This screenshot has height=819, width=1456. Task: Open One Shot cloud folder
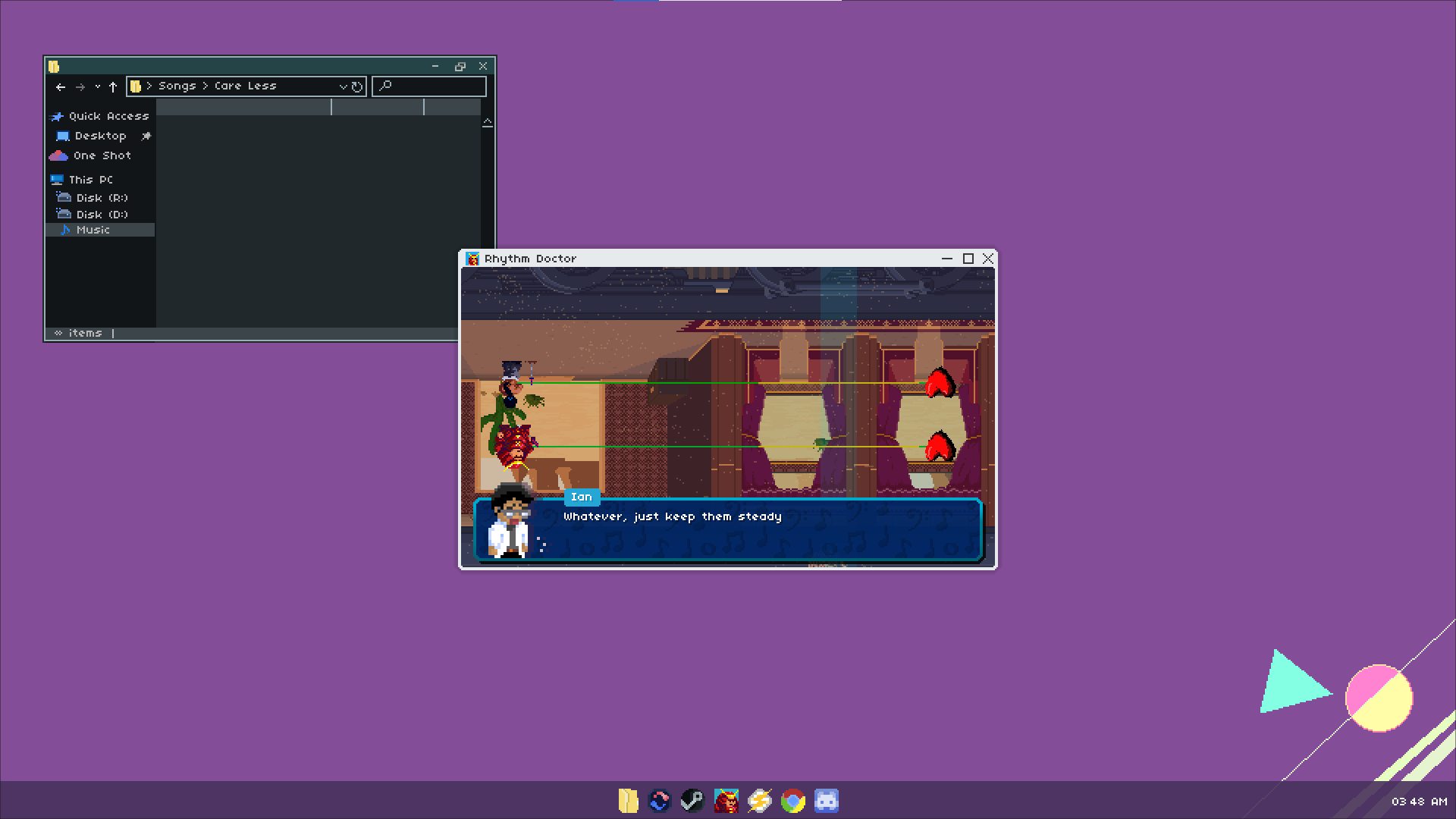pyautogui.click(x=91, y=155)
